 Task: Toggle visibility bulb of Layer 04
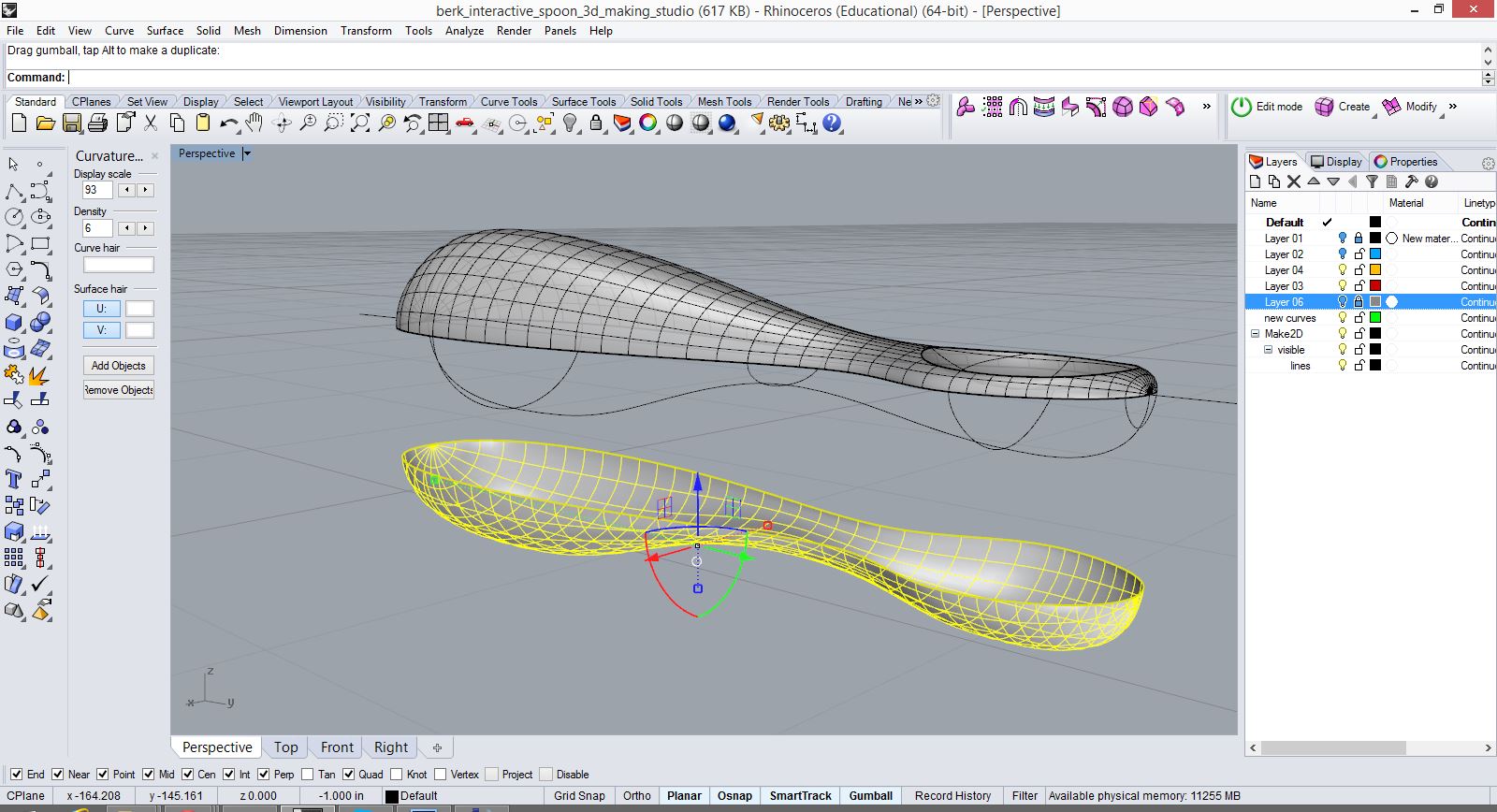pos(1343,270)
